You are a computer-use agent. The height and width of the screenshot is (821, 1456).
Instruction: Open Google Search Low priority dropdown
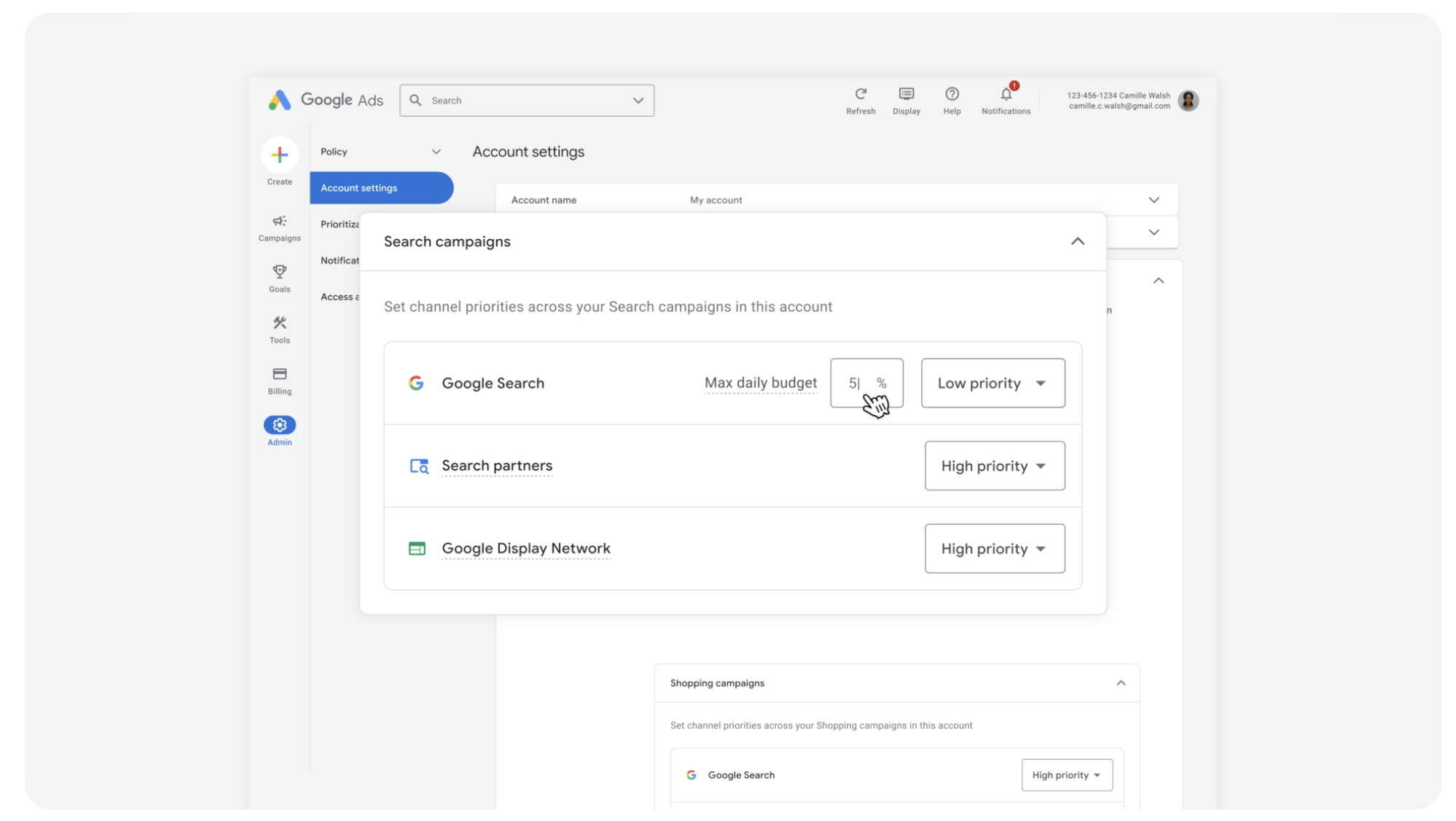(x=993, y=383)
